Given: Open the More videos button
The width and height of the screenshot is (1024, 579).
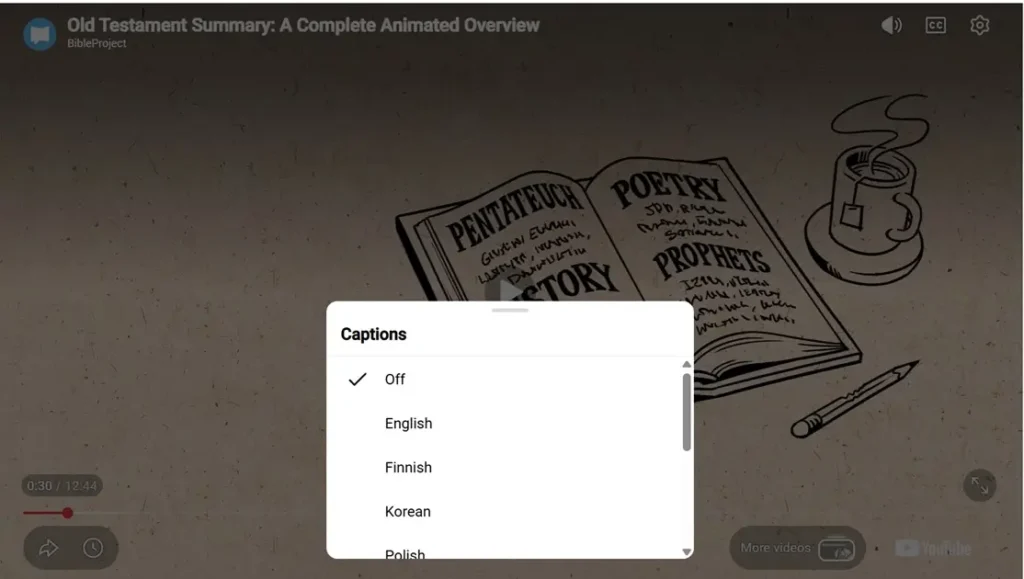Looking at the screenshot, I should 797,548.
